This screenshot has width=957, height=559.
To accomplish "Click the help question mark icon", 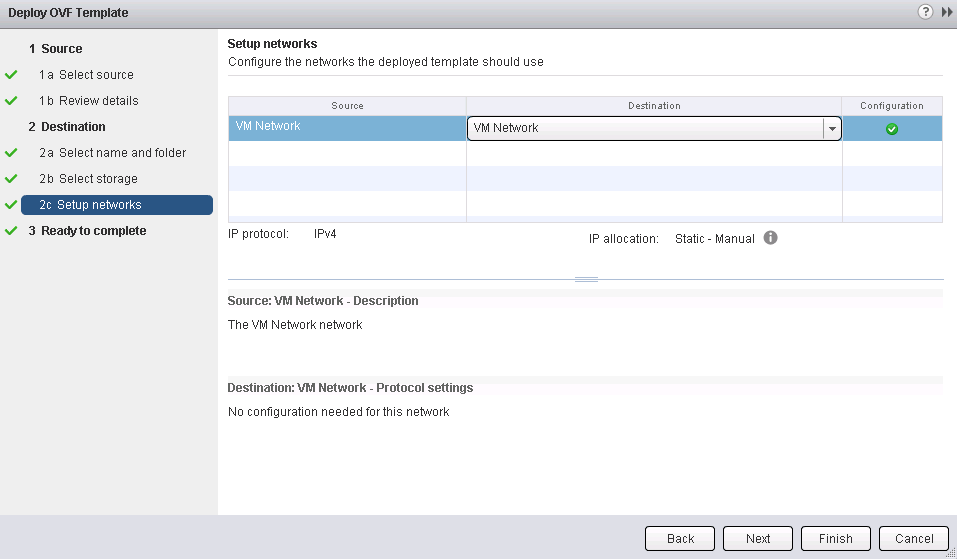I will [x=926, y=12].
